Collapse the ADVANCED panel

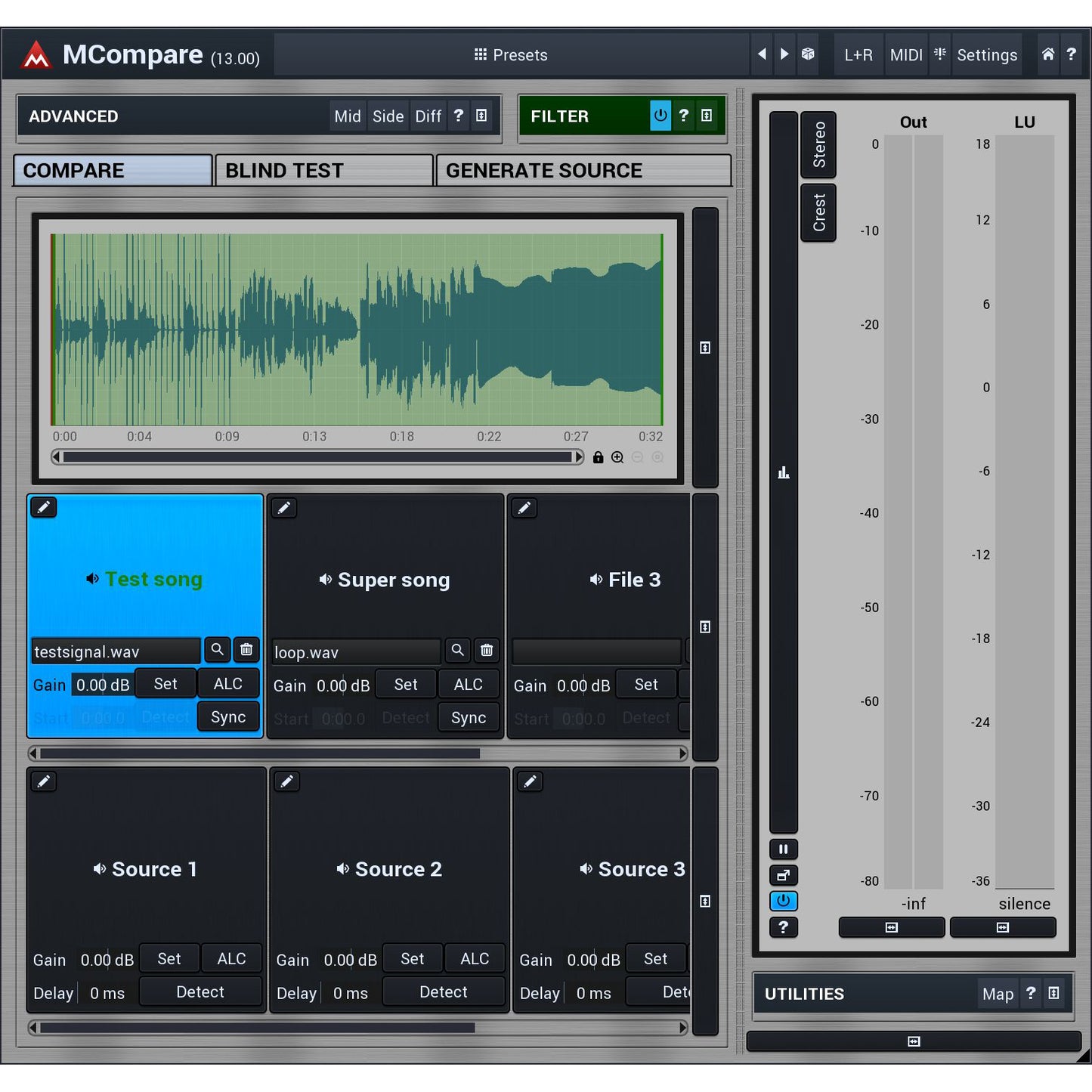point(481,116)
